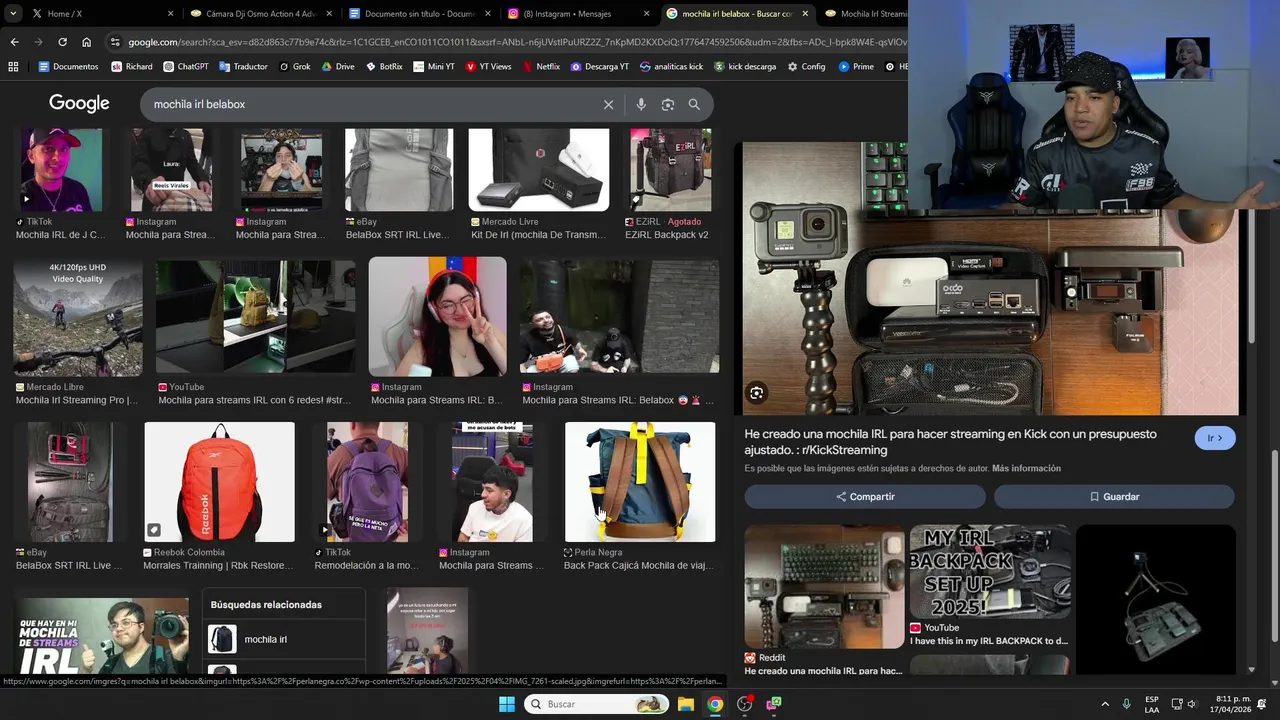Open the Descarga YT bookmark
1280x720 pixels.
(599, 67)
